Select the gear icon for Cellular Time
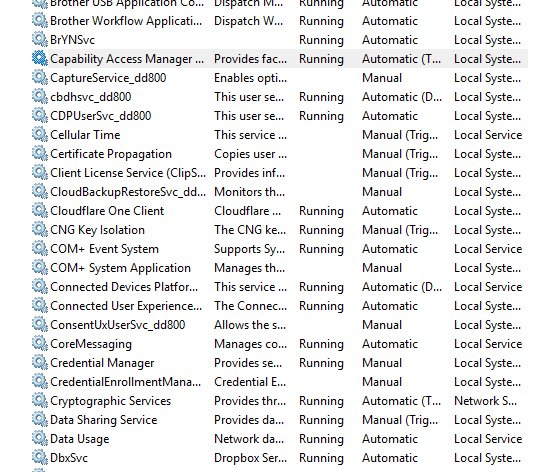This screenshot has height=472, width=544. coord(40,135)
